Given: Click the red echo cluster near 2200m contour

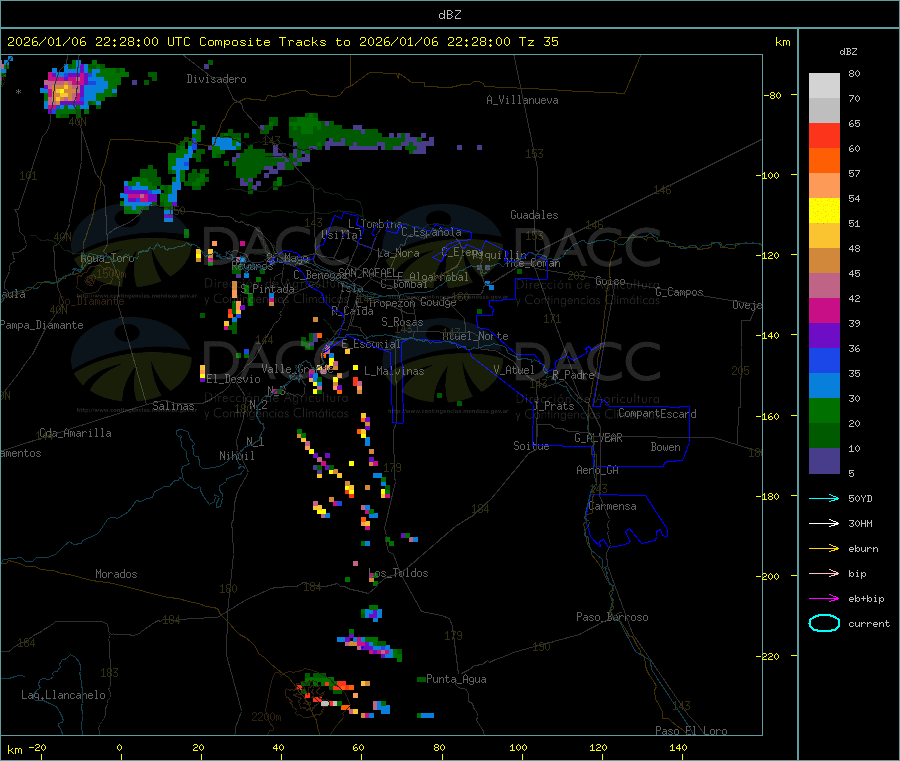Looking at the screenshot, I should point(324,692).
